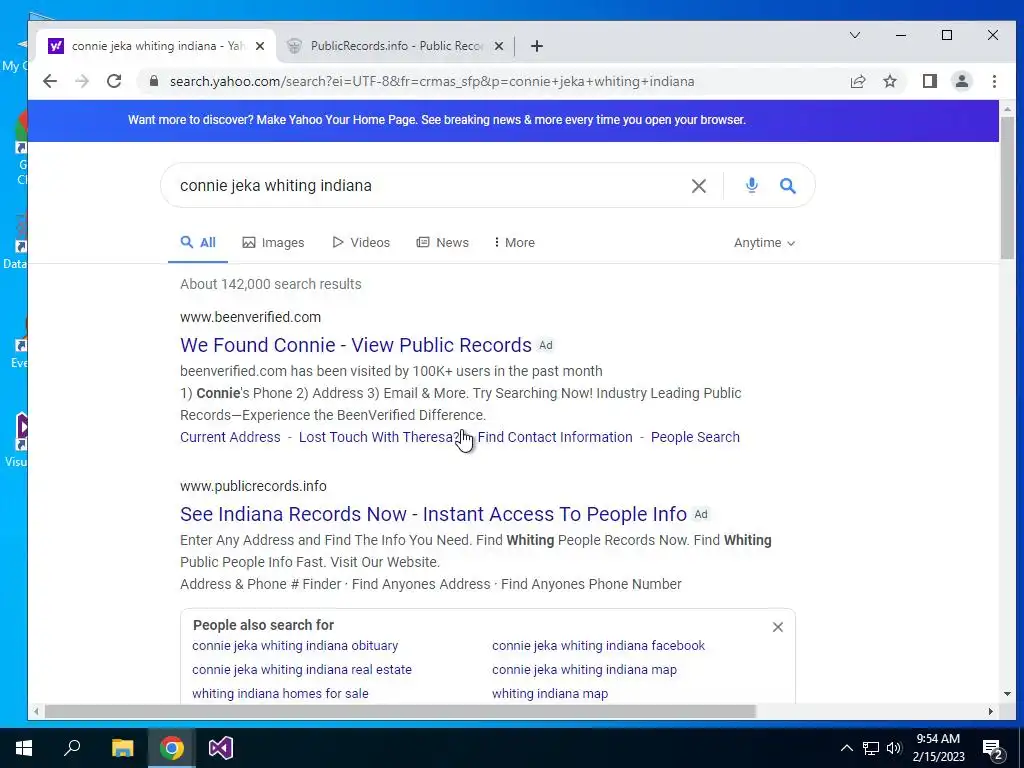
Task: Open the tab search chevron
Action: (854, 35)
